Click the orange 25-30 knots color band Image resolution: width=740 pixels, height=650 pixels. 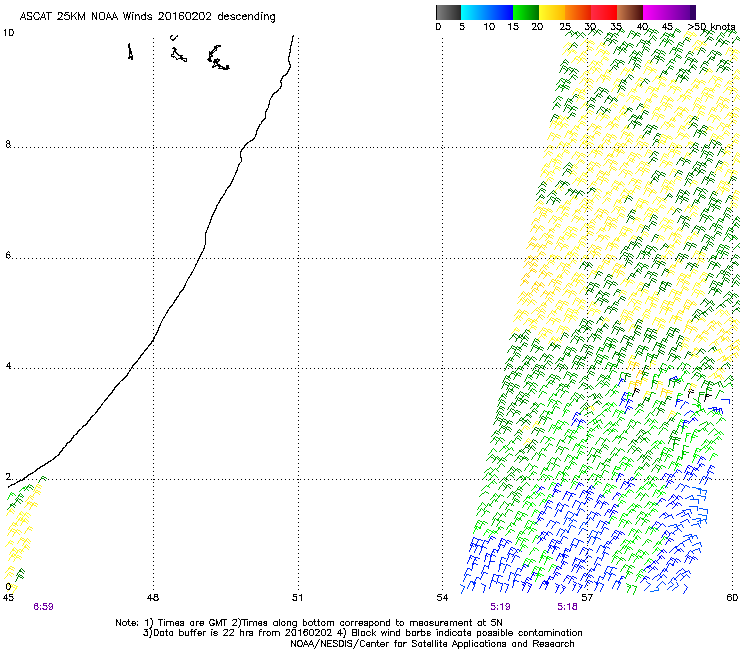[x=578, y=12]
